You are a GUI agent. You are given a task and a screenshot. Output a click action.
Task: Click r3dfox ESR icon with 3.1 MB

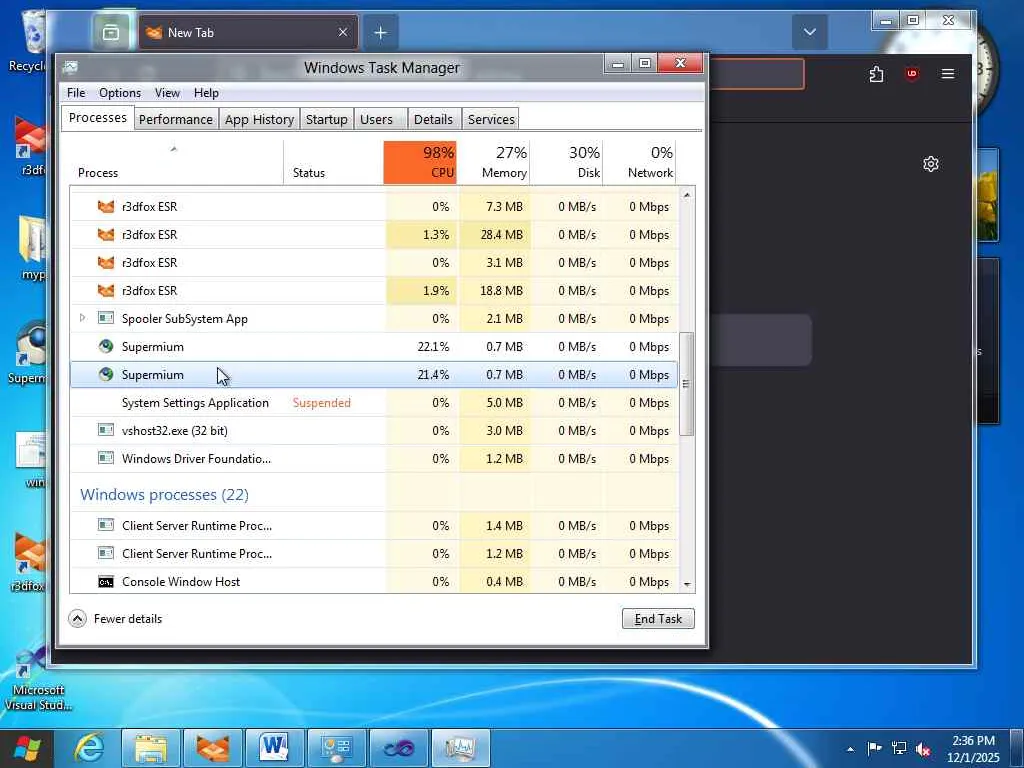pos(106,263)
